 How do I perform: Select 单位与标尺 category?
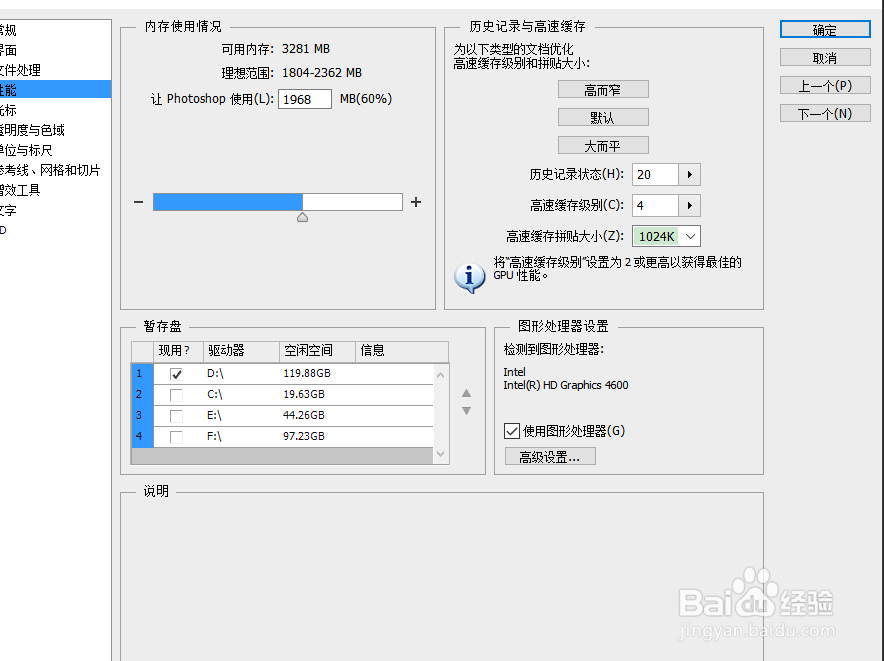coord(55,150)
